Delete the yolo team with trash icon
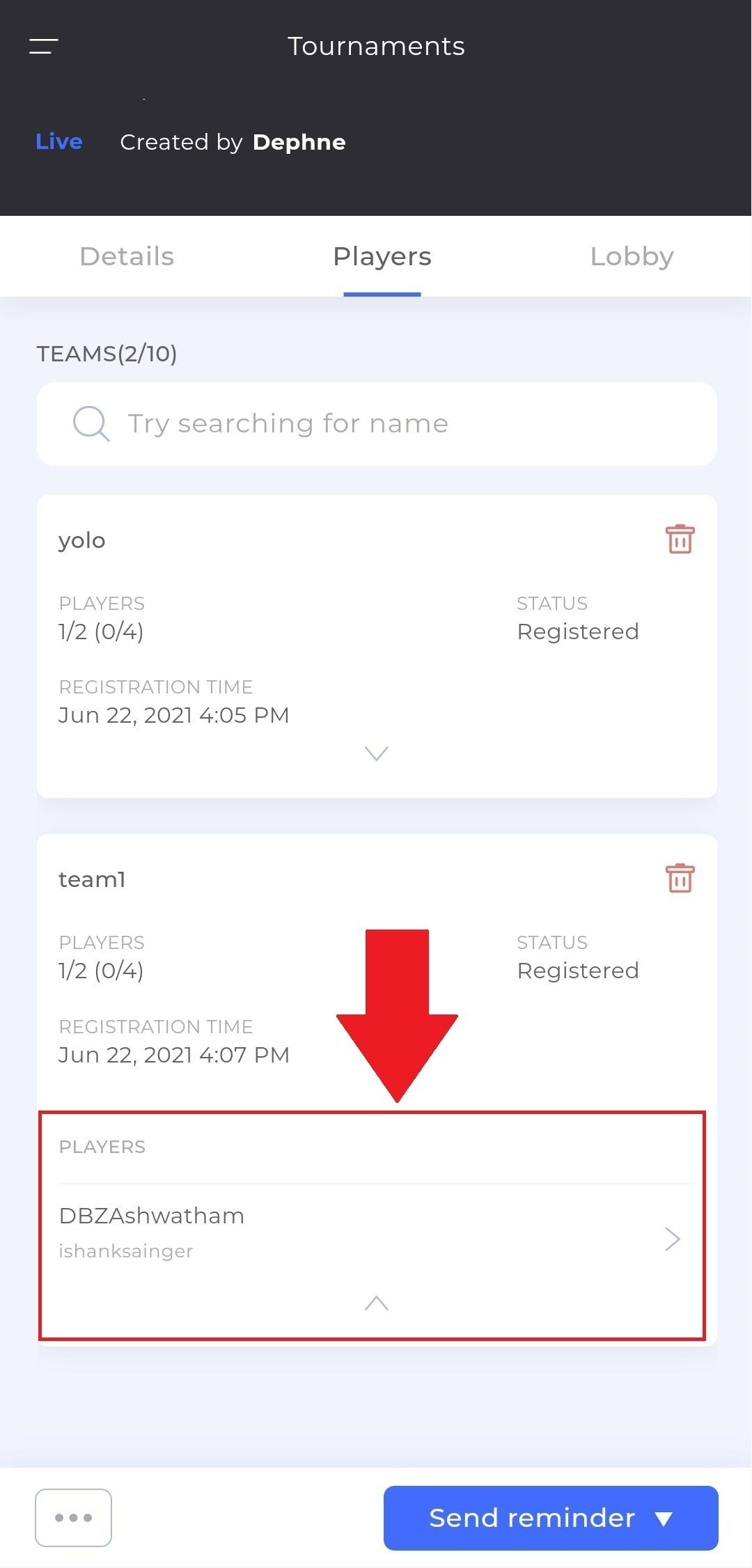The width and height of the screenshot is (752, 1568). (680, 539)
